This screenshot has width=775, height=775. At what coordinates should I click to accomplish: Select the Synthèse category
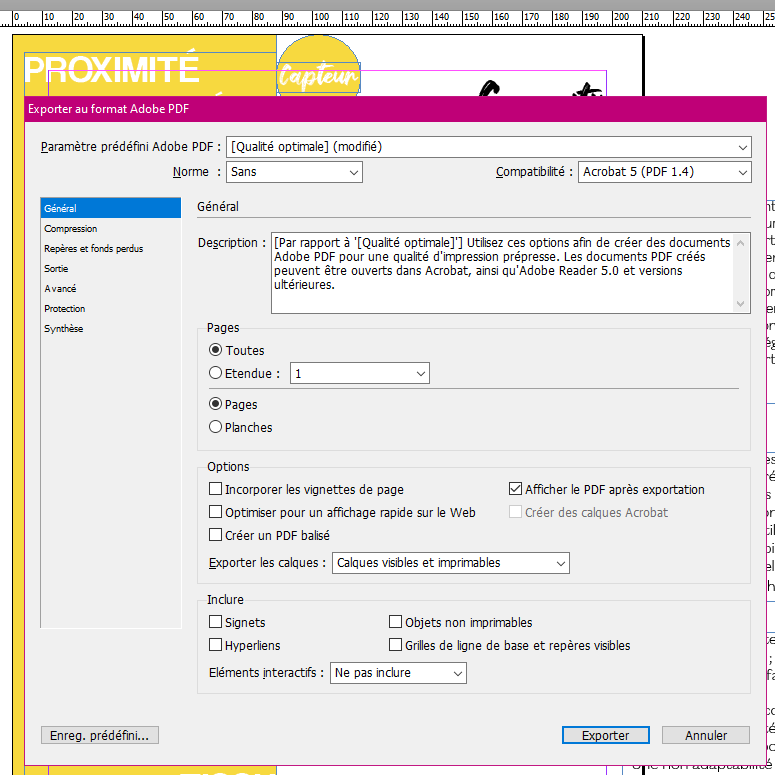111,329
